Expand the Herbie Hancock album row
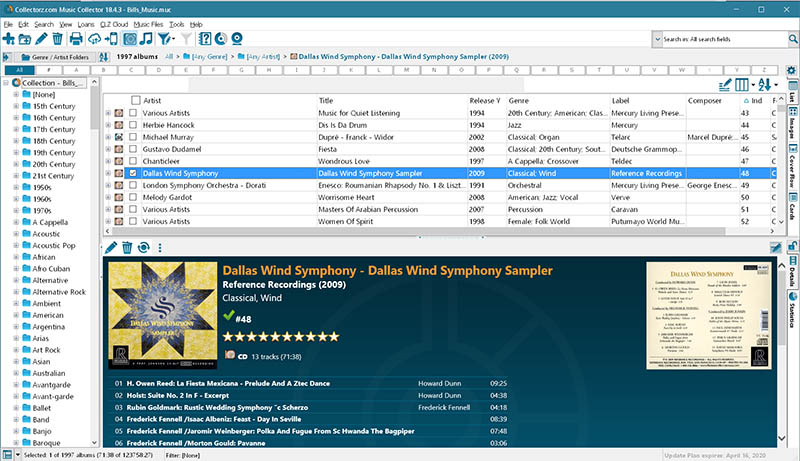 [108, 125]
